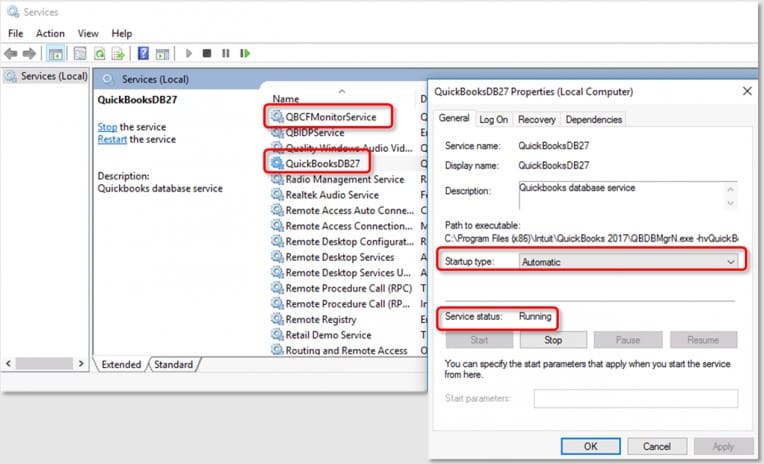Click the Help toolbar icon
Image resolution: width=764 pixels, height=464 pixels.
click(143, 53)
